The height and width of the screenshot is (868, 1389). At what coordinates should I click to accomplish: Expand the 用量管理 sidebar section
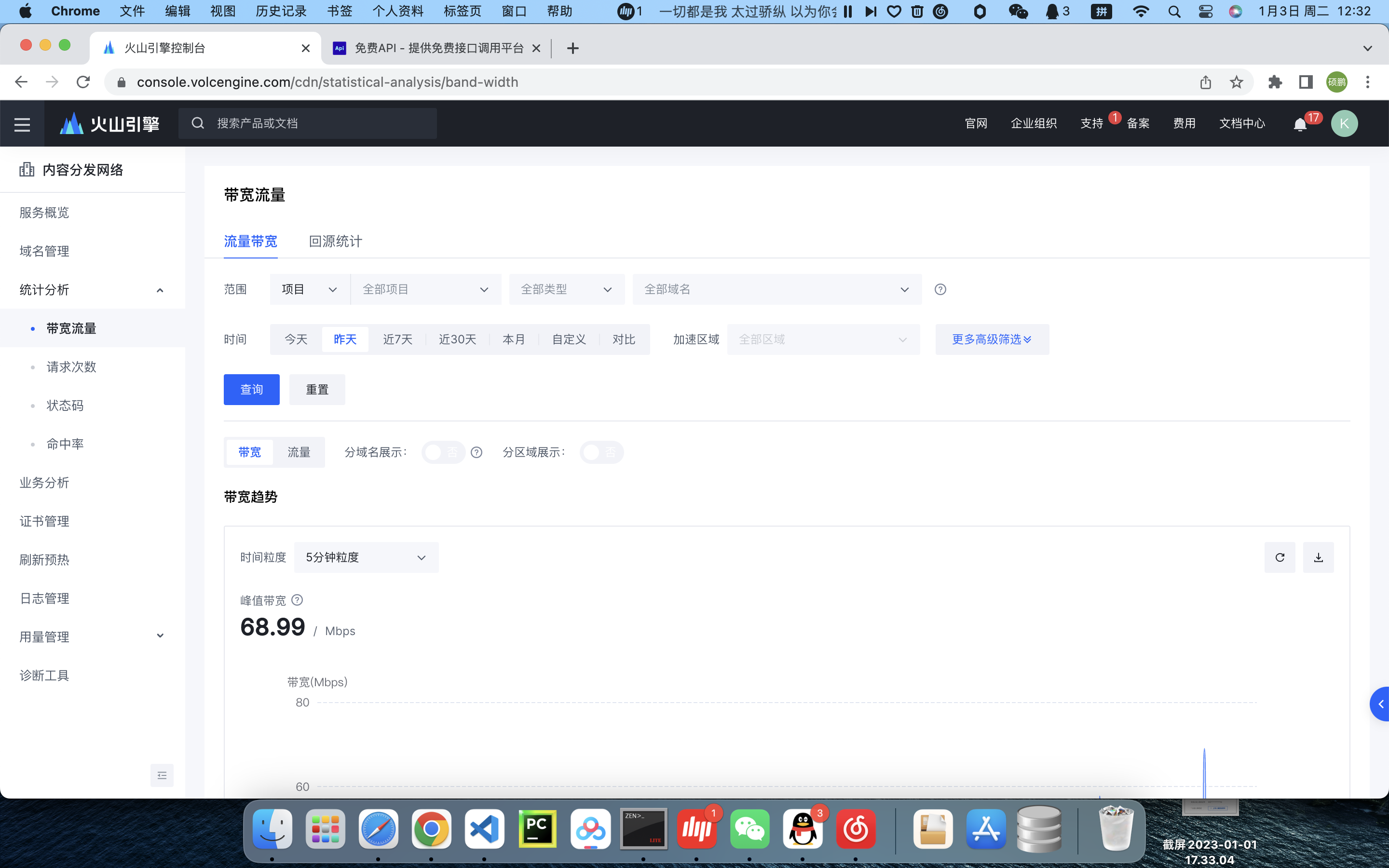point(93,637)
